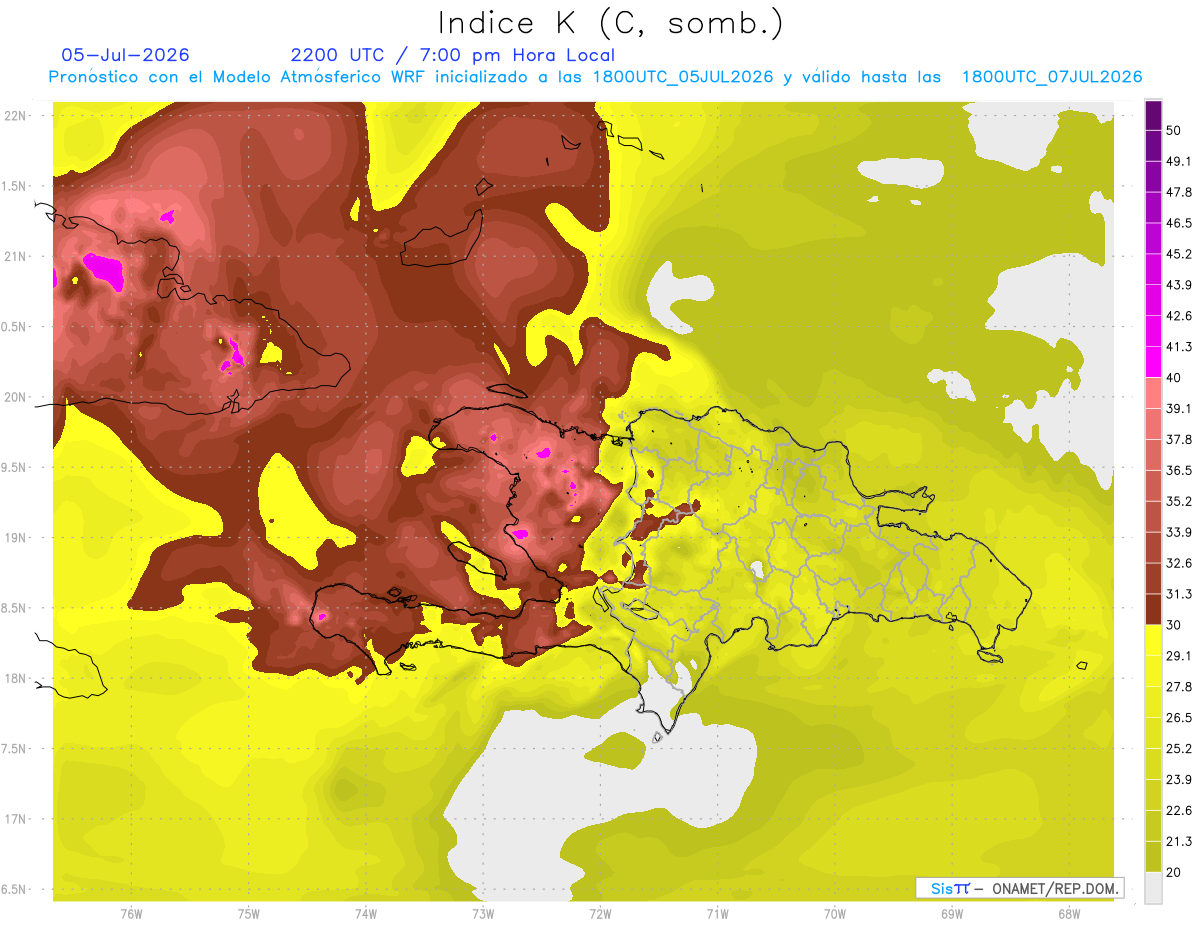Image resolution: width=1200 pixels, height=927 pixels.
Task: Click the "76W" longitude label
Action: (x=130, y=913)
